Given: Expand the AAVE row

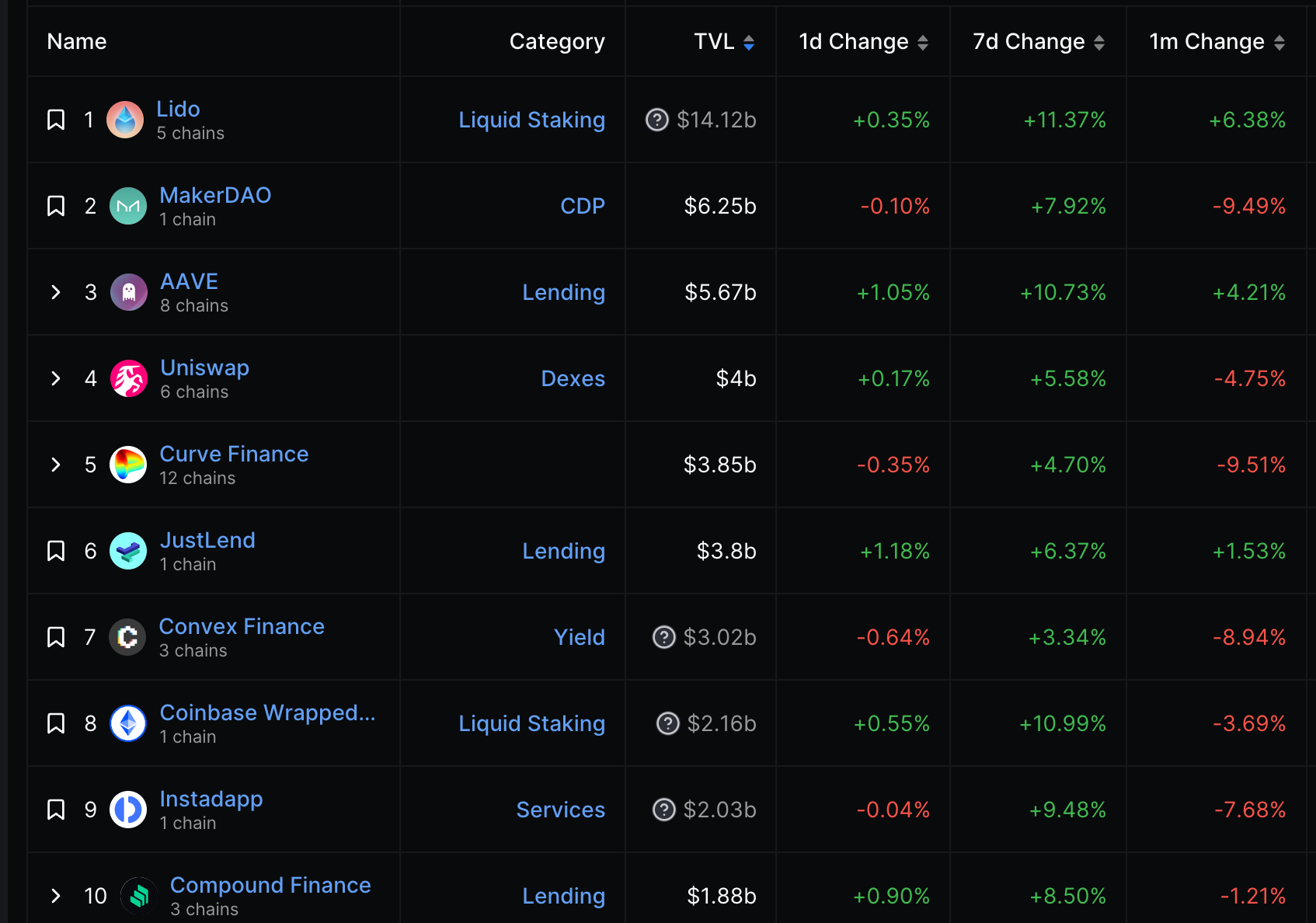Looking at the screenshot, I should [x=56, y=292].
